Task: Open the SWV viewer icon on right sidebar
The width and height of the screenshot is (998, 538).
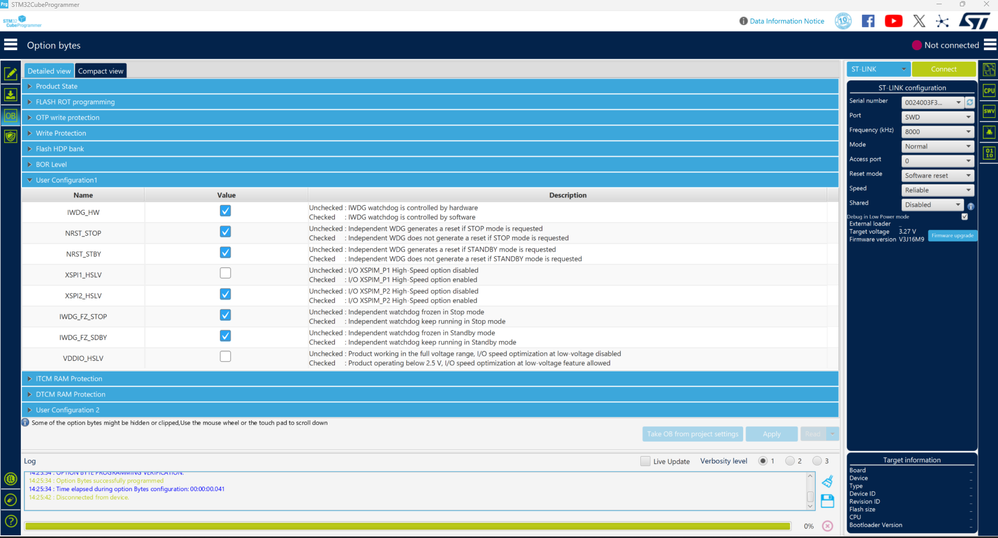Action: tap(989, 111)
